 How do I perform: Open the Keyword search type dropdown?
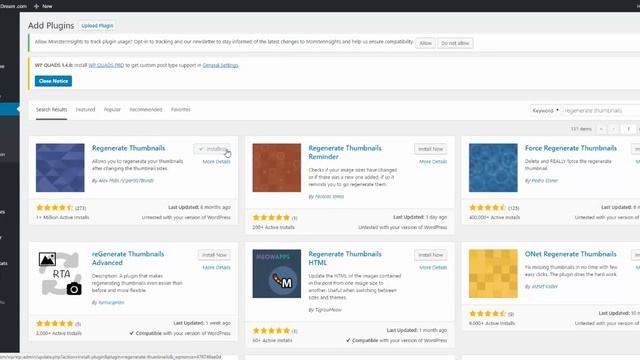click(x=545, y=111)
